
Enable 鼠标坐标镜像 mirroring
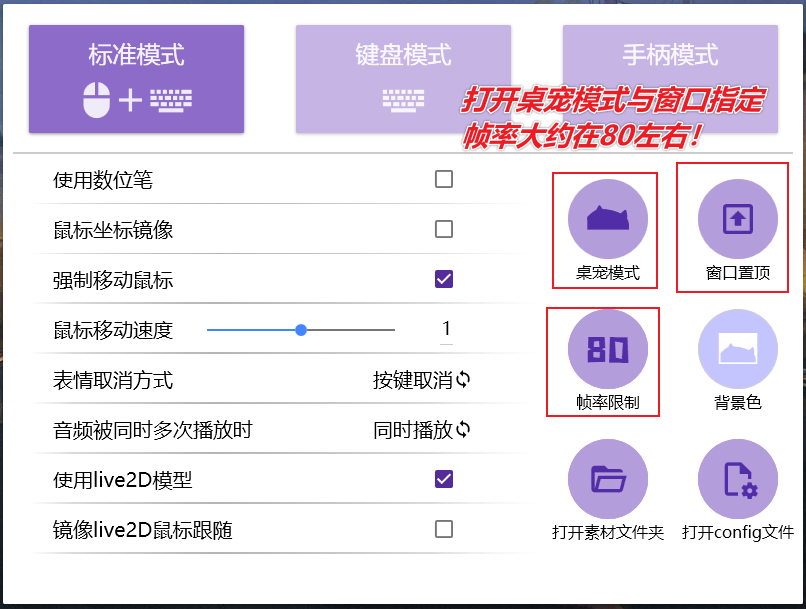pos(443,228)
